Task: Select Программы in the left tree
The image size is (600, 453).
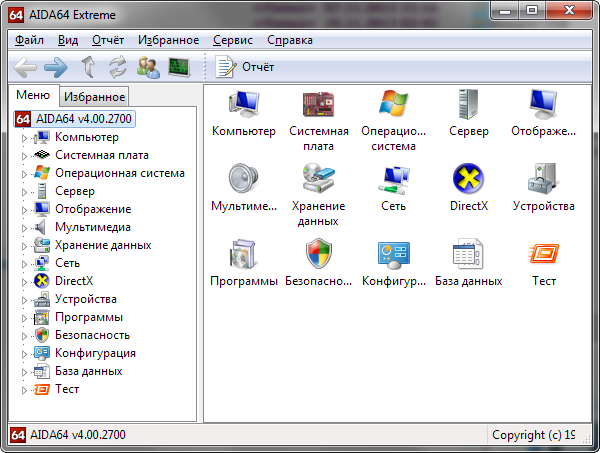Action: pyautogui.click(x=89, y=317)
